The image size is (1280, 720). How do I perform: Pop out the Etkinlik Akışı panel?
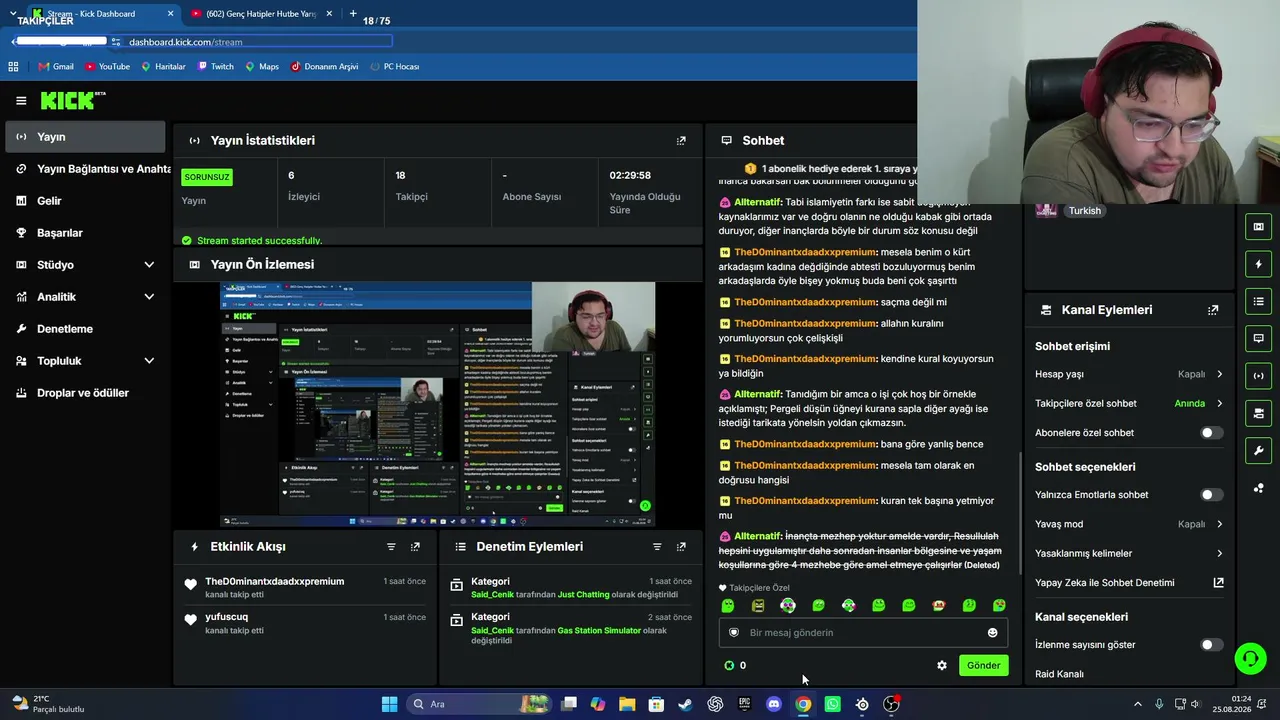coord(415,547)
